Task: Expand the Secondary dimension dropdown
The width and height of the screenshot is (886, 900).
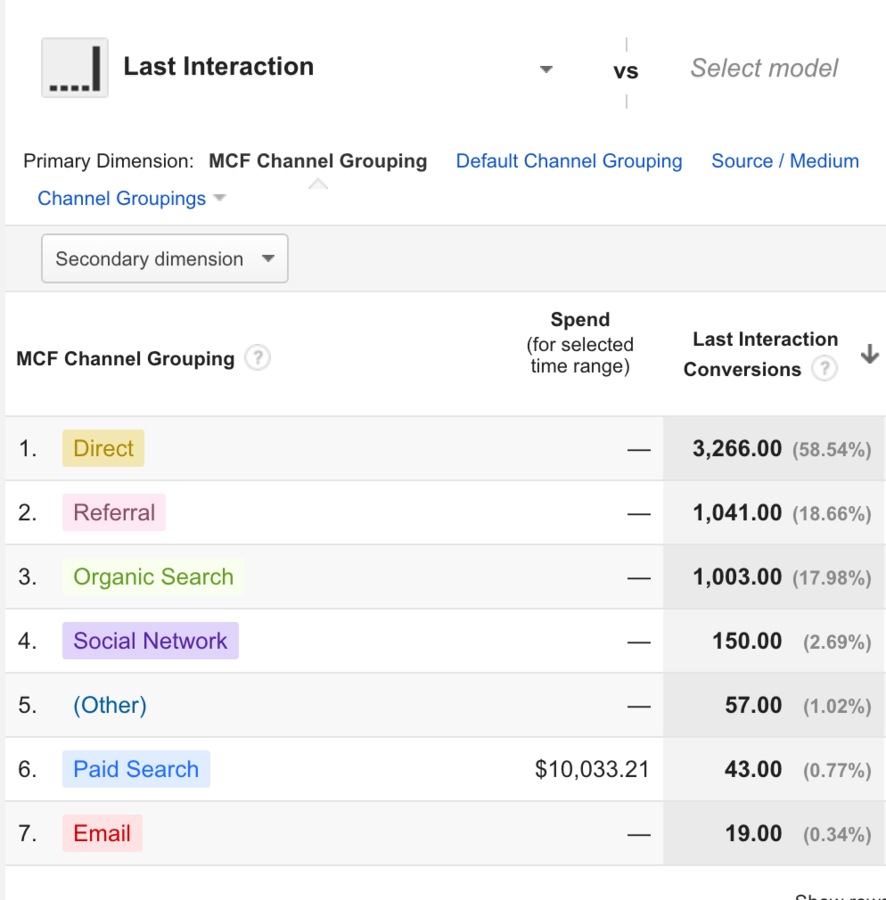Action: pos(164,259)
